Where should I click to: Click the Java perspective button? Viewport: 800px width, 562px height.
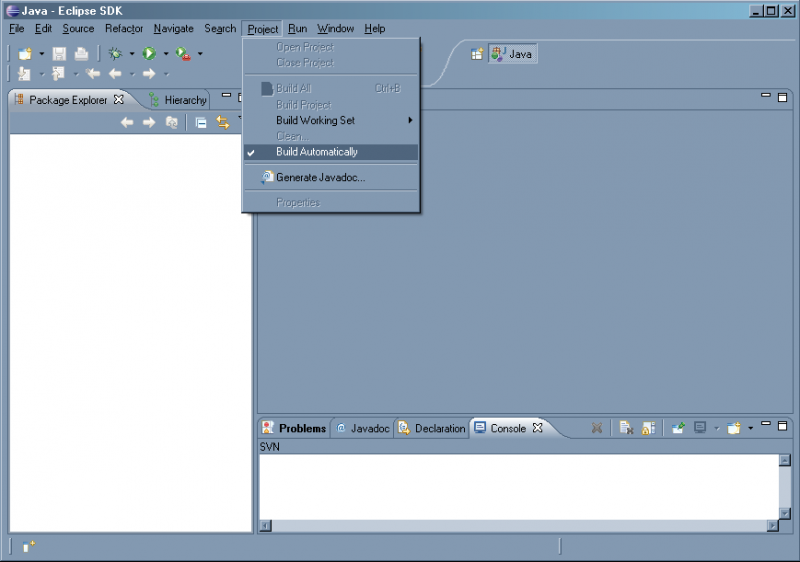[512, 54]
